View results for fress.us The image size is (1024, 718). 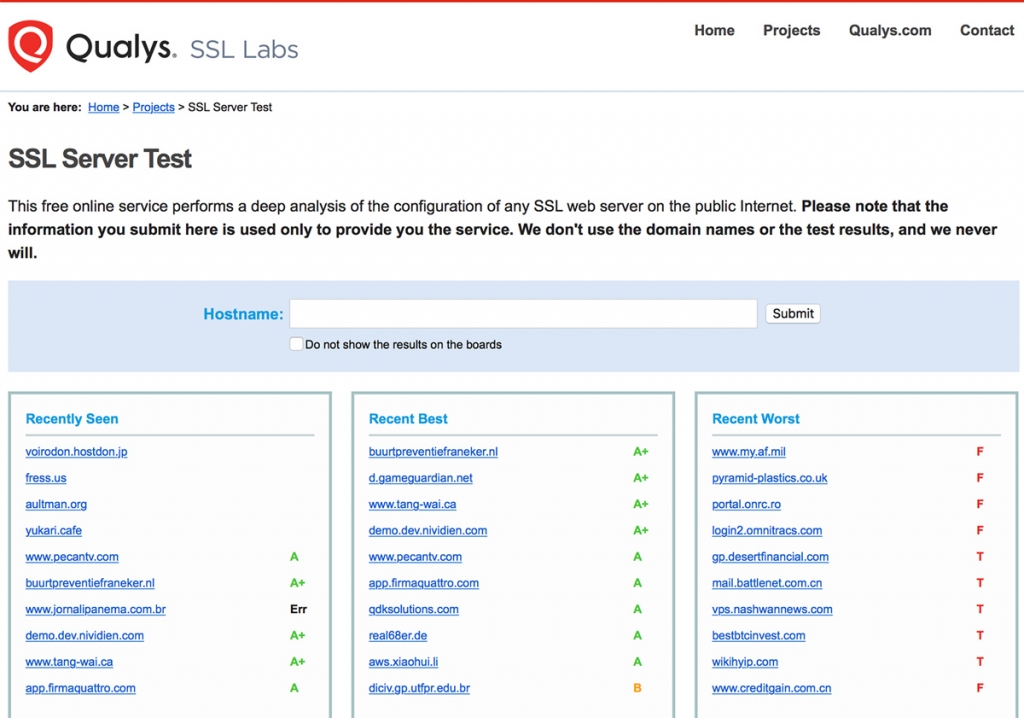click(x=45, y=478)
